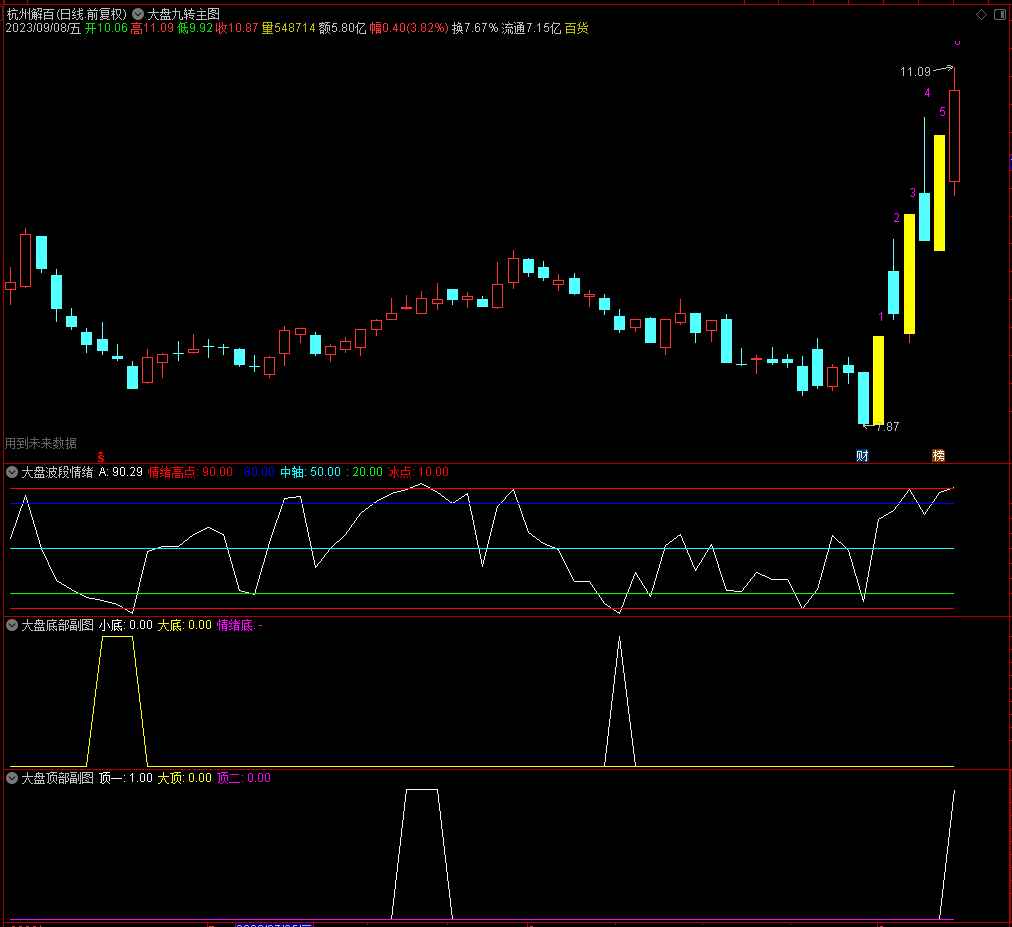Click the date text 2023/09/08/五
The image size is (1012, 927).
(x=43, y=28)
